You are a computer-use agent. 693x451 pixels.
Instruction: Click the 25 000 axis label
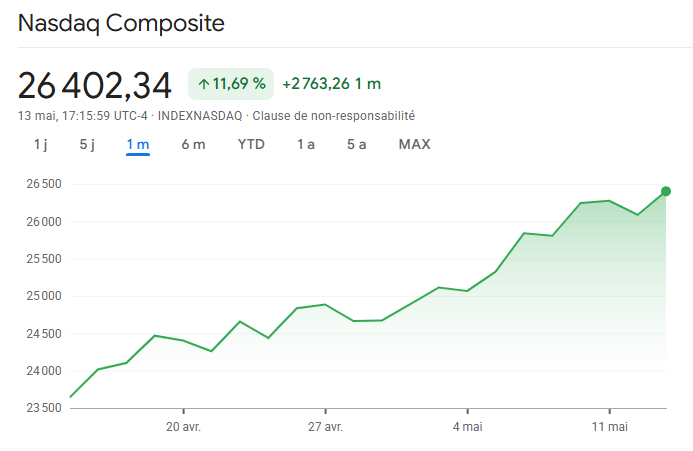coord(44,296)
